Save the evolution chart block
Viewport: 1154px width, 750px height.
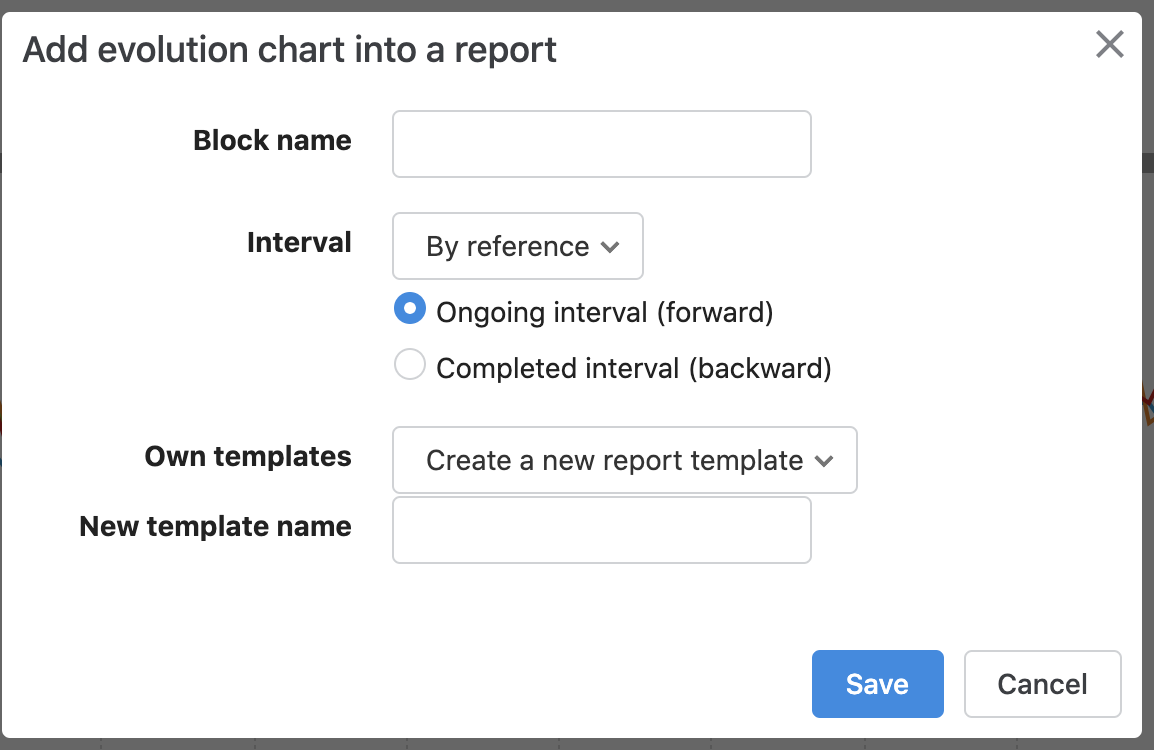[877, 684]
